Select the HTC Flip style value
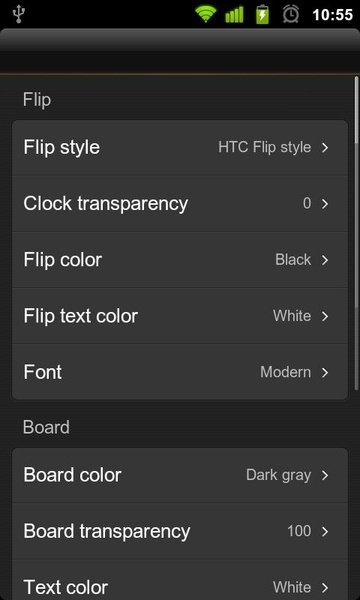360x600 pixels. tap(265, 148)
